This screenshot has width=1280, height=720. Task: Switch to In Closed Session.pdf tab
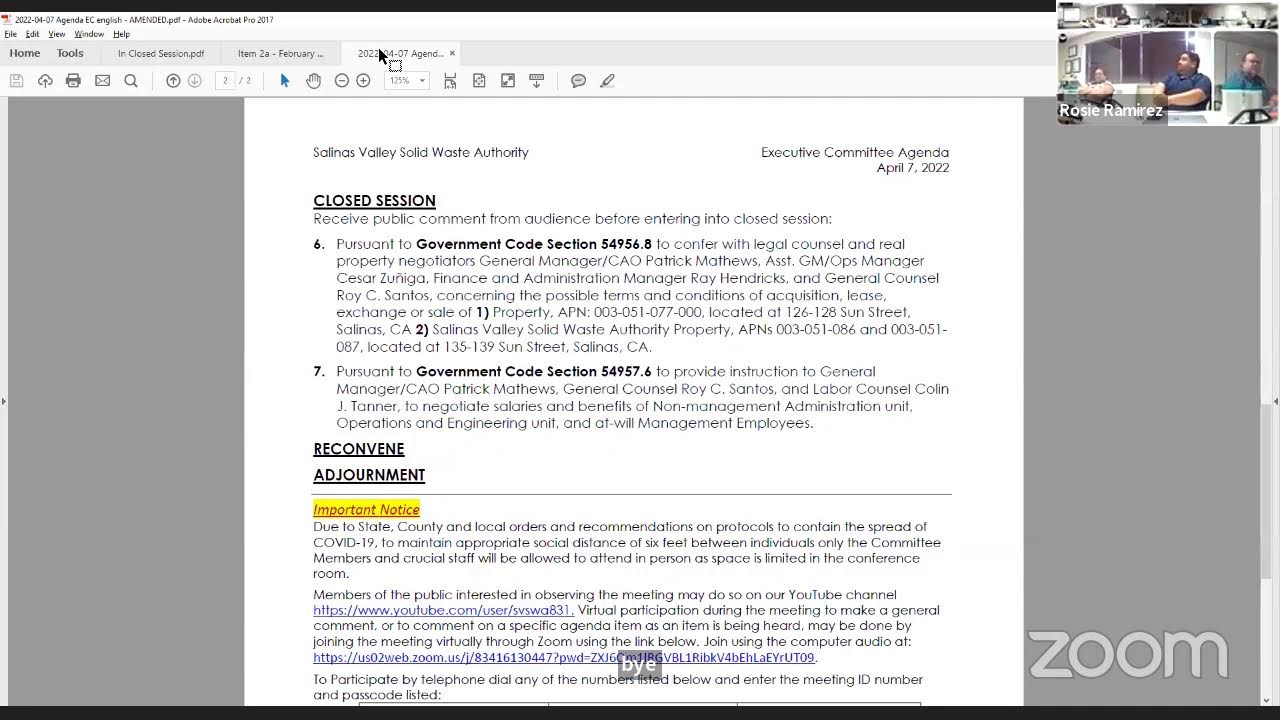click(161, 54)
